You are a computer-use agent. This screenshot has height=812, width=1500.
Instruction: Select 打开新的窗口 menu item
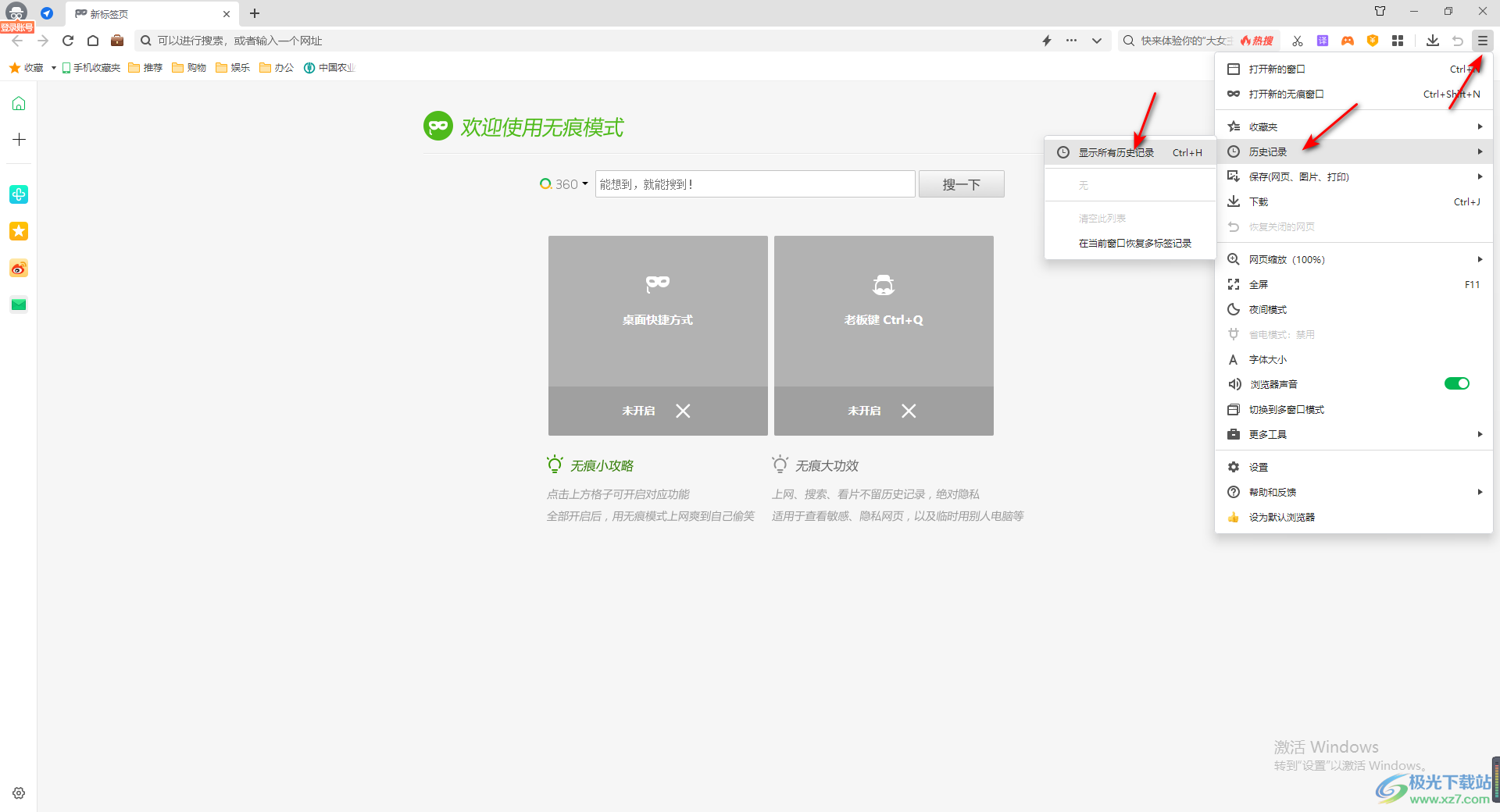click(x=1354, y=69)
